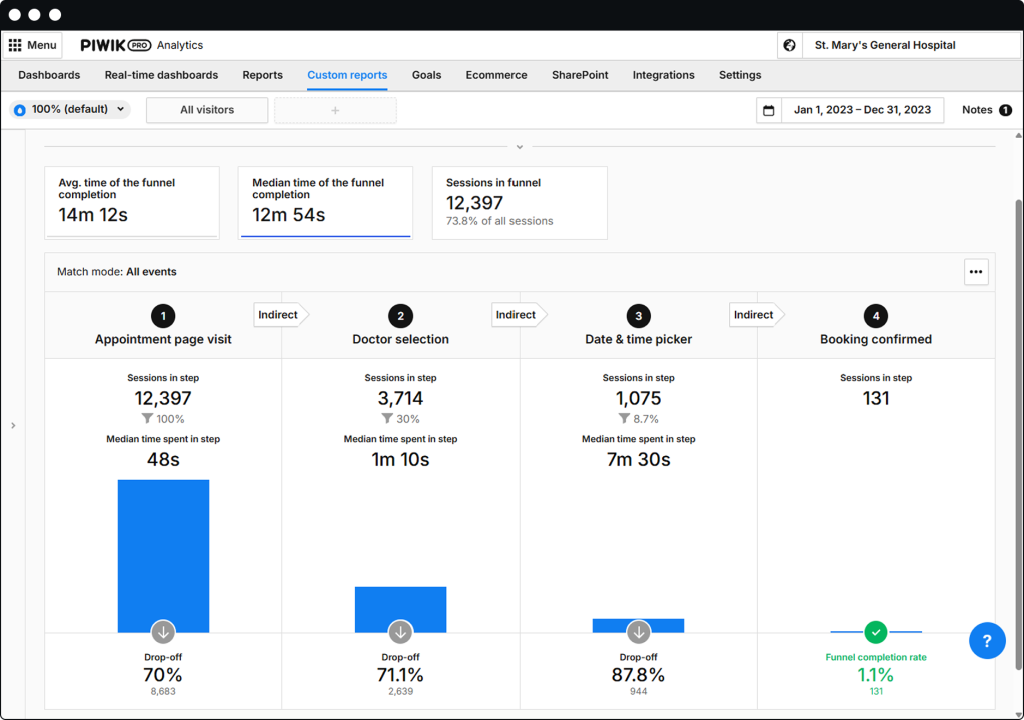Click the calendar icon for date range
The width and height of the screenshot is (1024, 720).
(769, 110)
